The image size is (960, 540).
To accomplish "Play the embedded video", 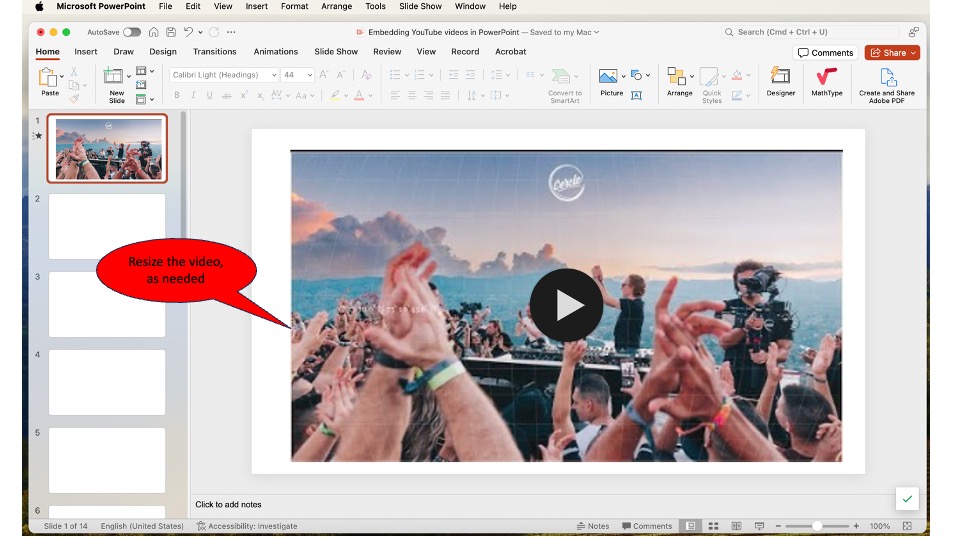I will pyautogui.click(x=566, y=305).
